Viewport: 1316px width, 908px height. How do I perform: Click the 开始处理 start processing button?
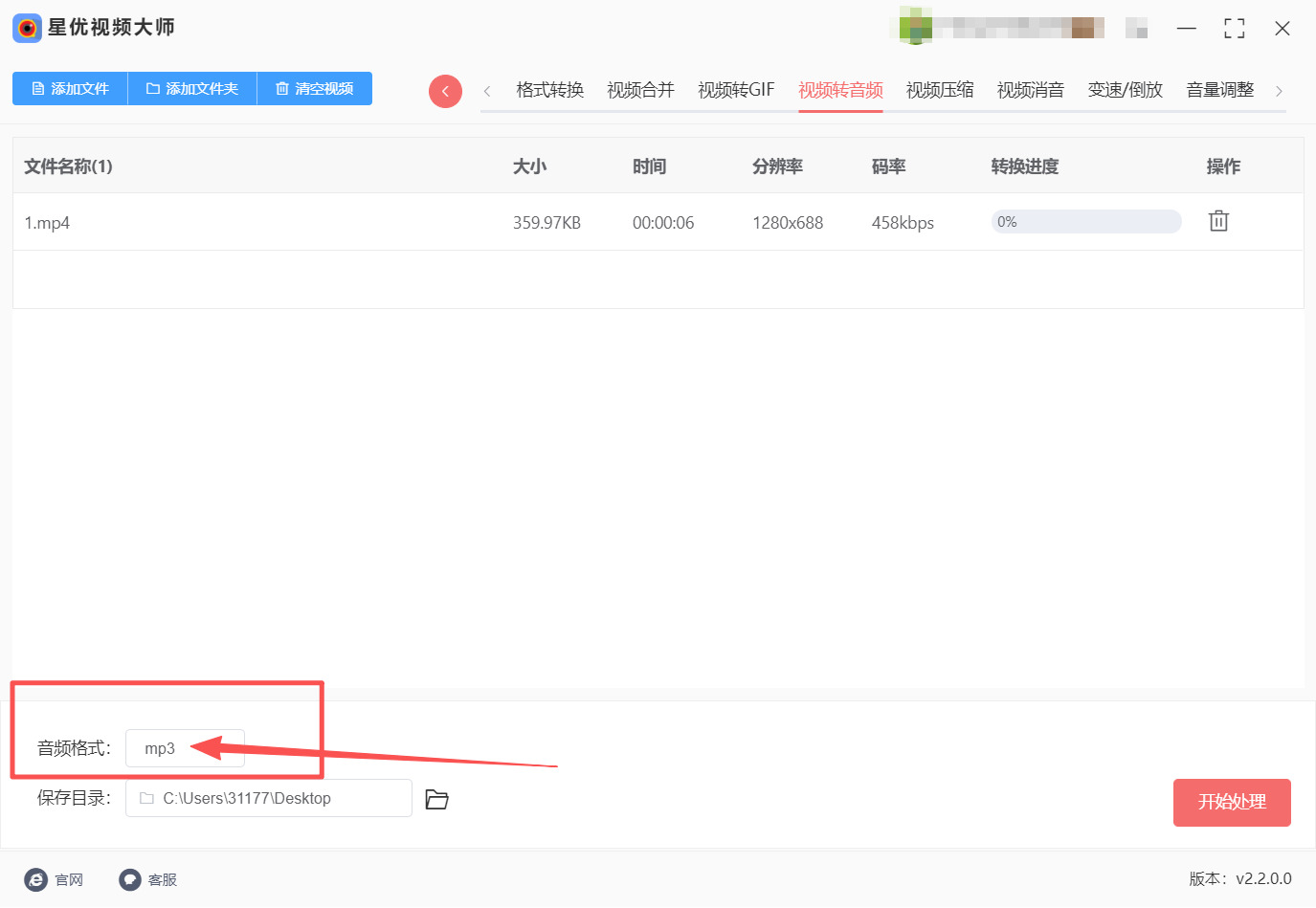click(x=1232, y=802)
